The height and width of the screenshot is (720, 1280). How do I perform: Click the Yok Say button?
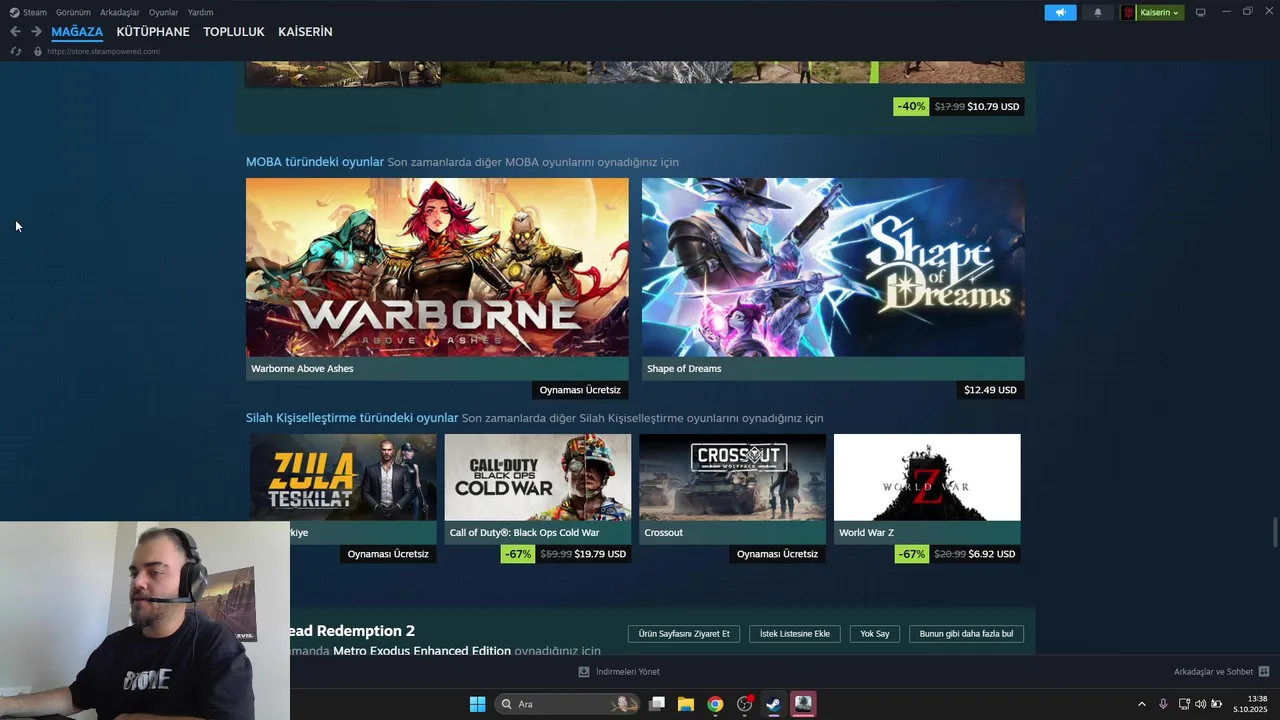875,634
